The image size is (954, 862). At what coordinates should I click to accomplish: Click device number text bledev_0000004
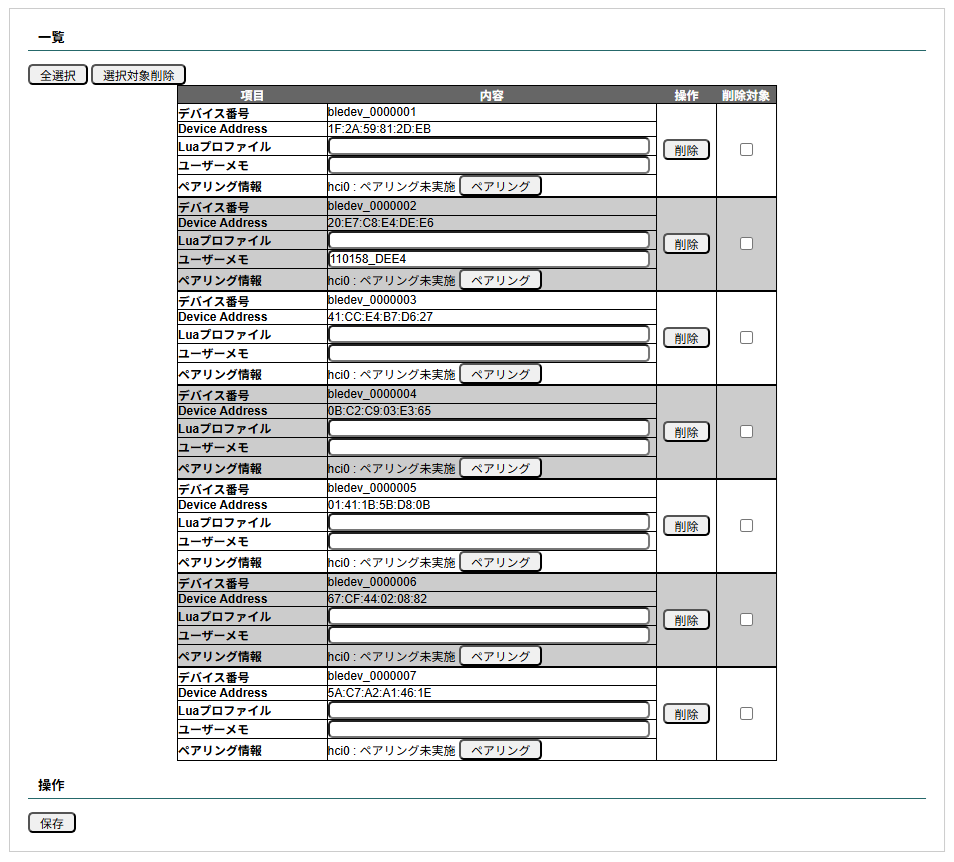pos(372,394)
